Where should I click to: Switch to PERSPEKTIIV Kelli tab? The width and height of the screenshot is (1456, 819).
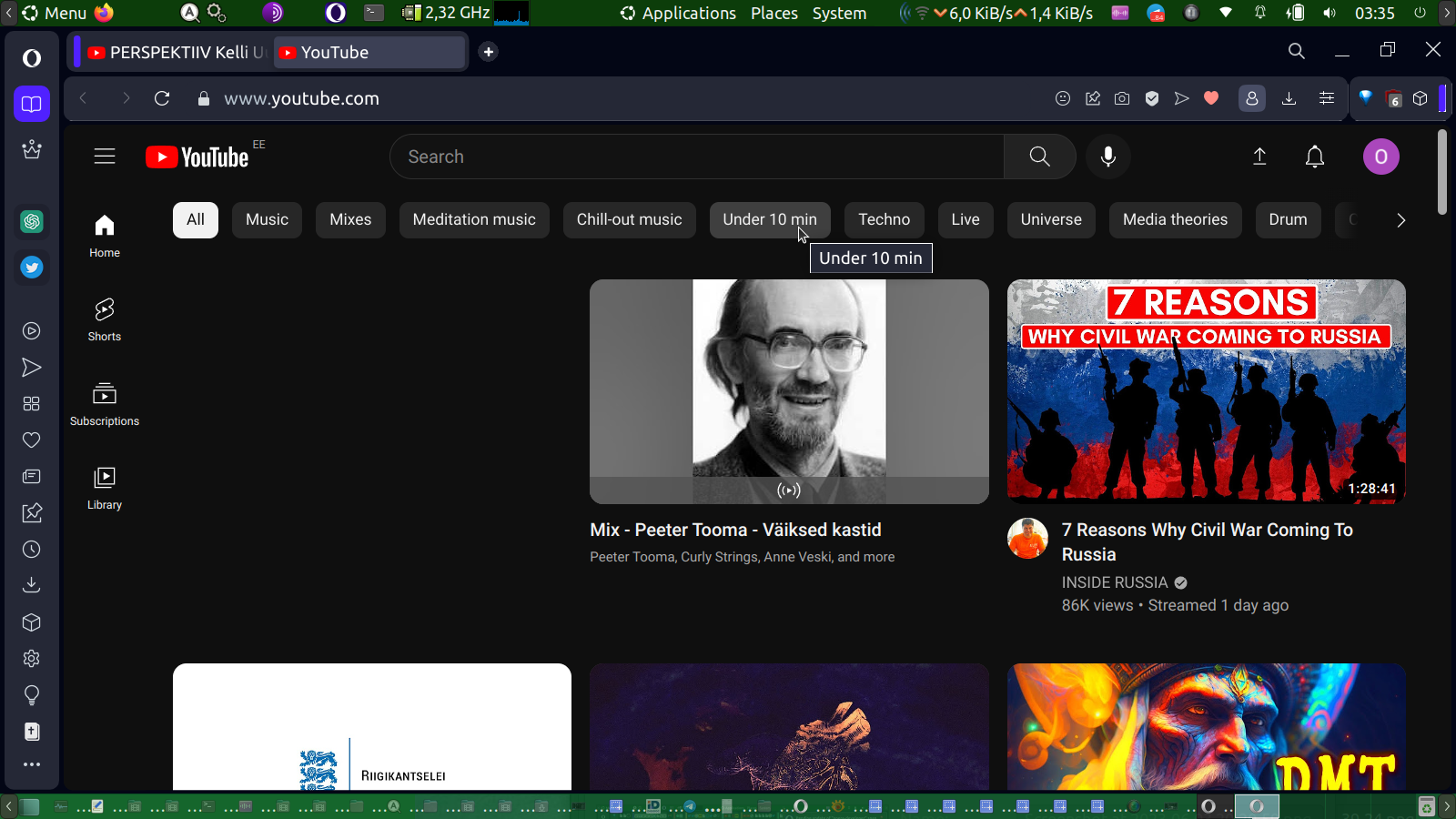point(176,52)
